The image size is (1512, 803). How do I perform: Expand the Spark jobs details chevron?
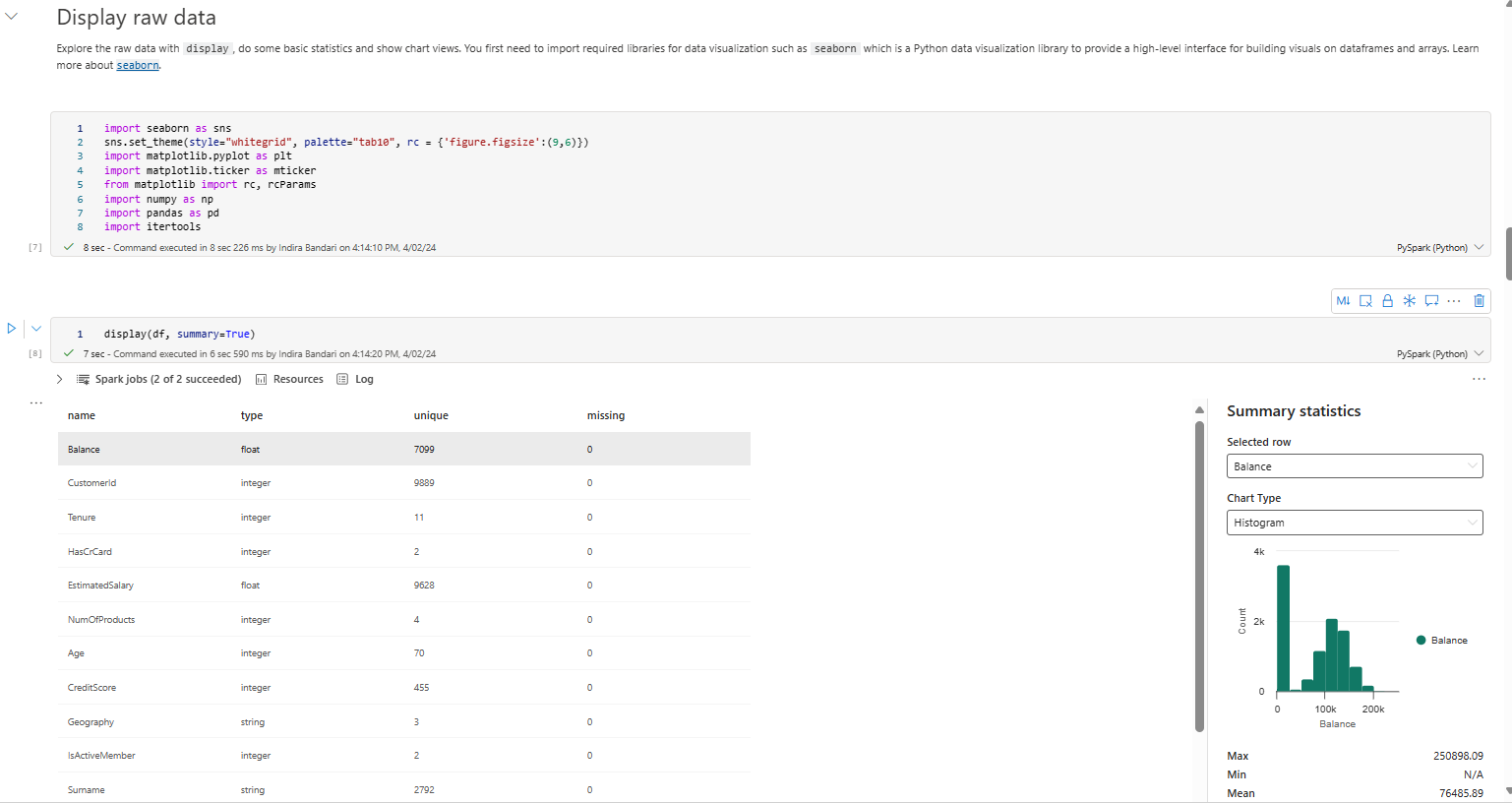(59, 379)
